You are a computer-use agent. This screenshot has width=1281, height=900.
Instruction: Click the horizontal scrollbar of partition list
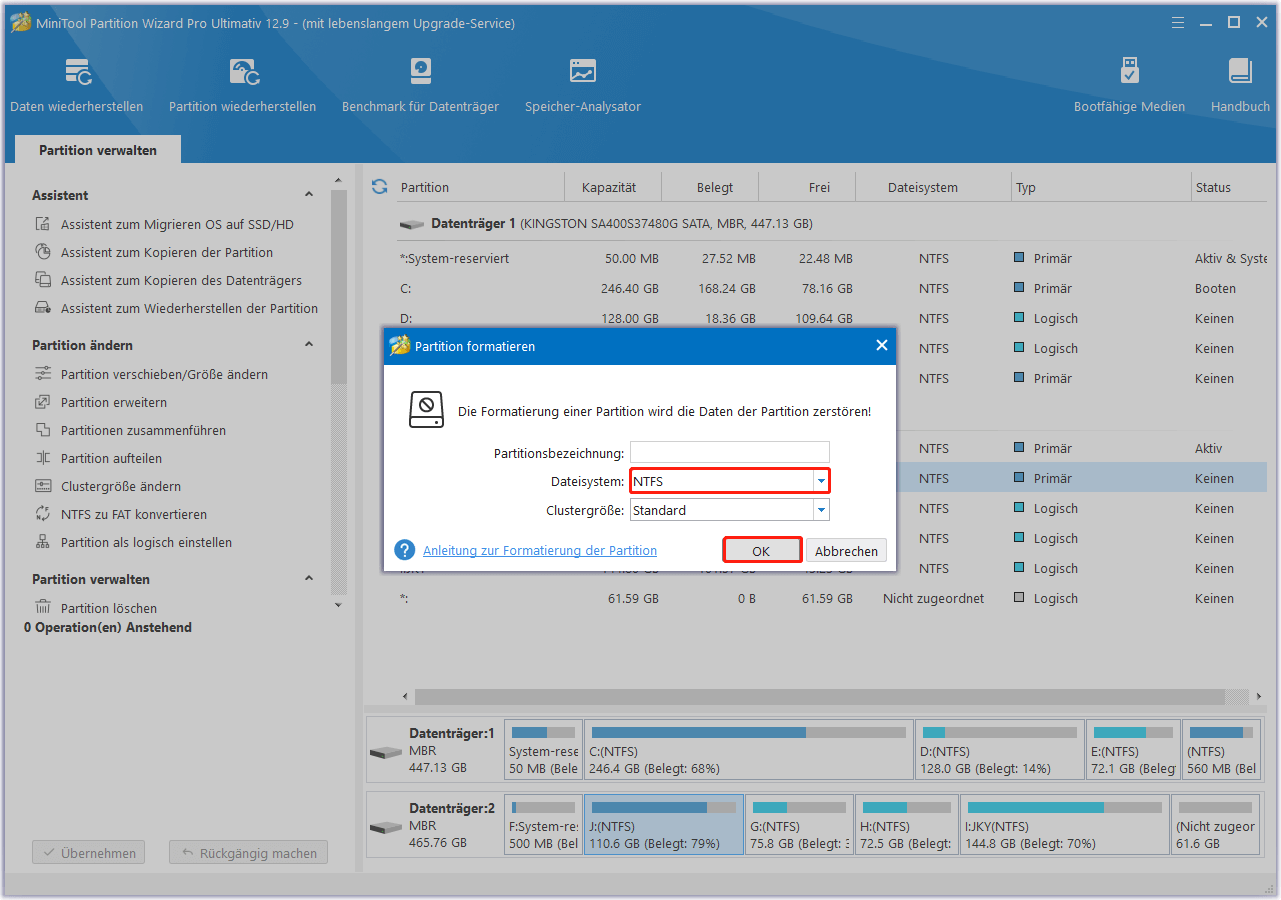point(818,696)
